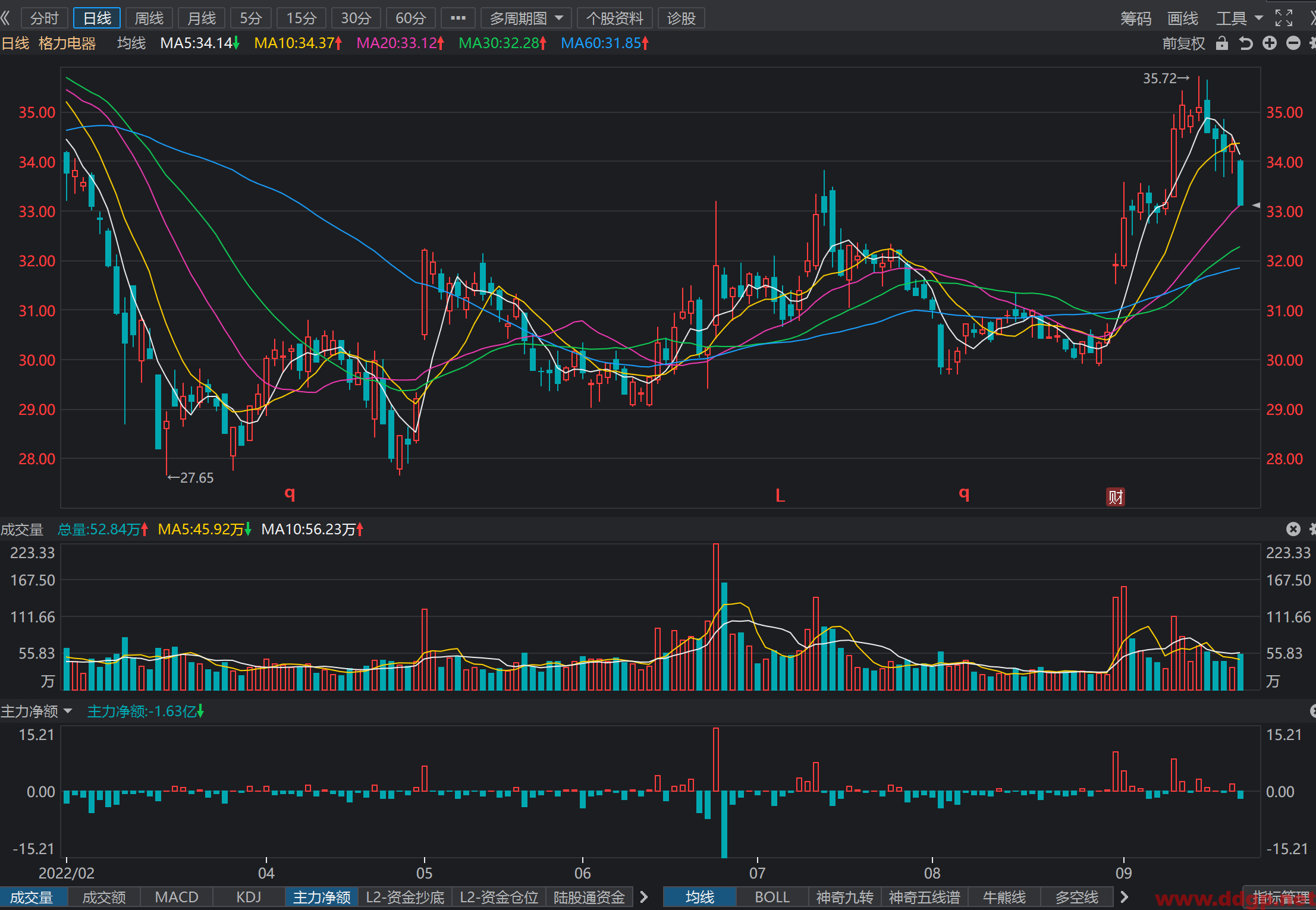Switch to the 分时 intraday chart
Image resolution: width=1316 pixels, height=910 pixels.
click(x=45, y=18)
